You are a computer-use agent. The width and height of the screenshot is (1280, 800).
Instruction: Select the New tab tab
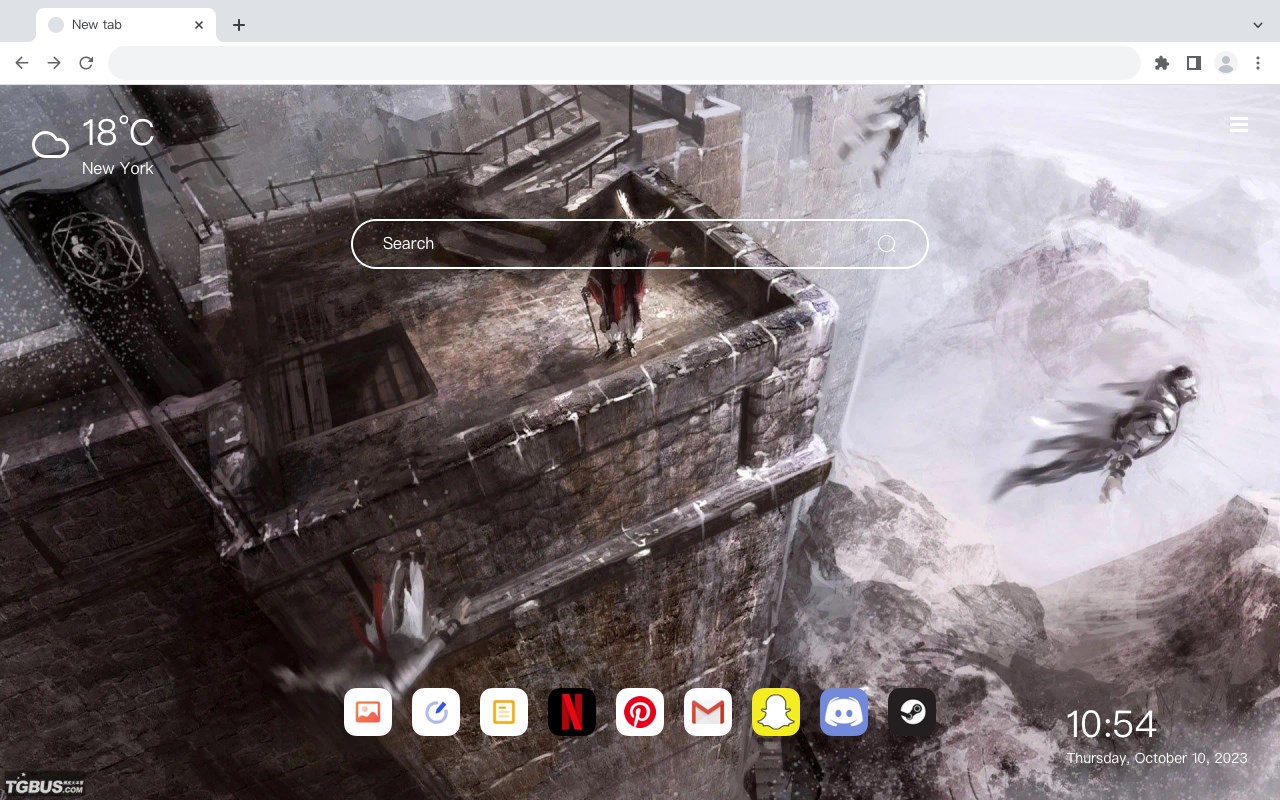pyautogui.click(x=126, y=25)
